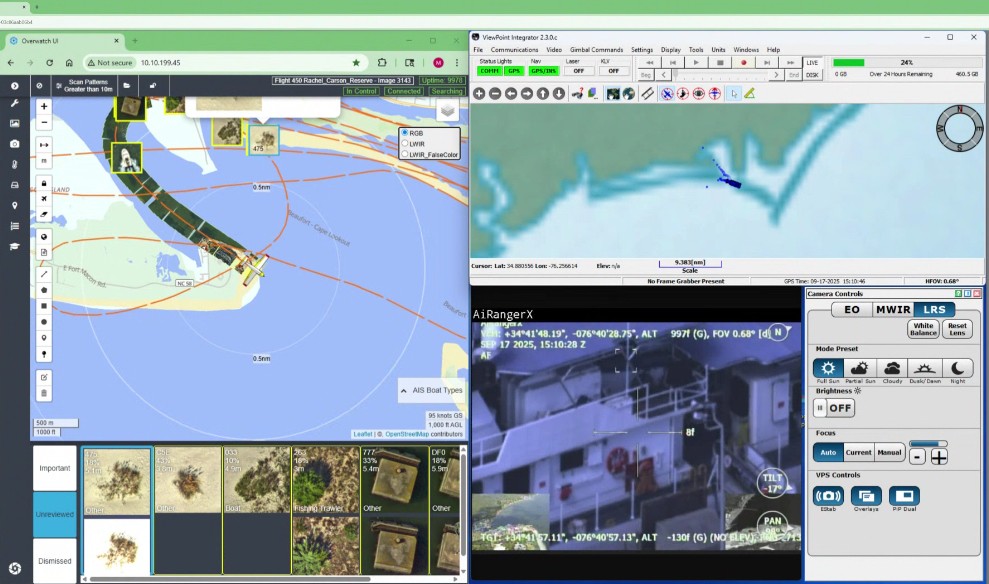The height and width of the screenshot is (584, 989).
Task: Click the Reset Lens button
Action: coord(957,329)
